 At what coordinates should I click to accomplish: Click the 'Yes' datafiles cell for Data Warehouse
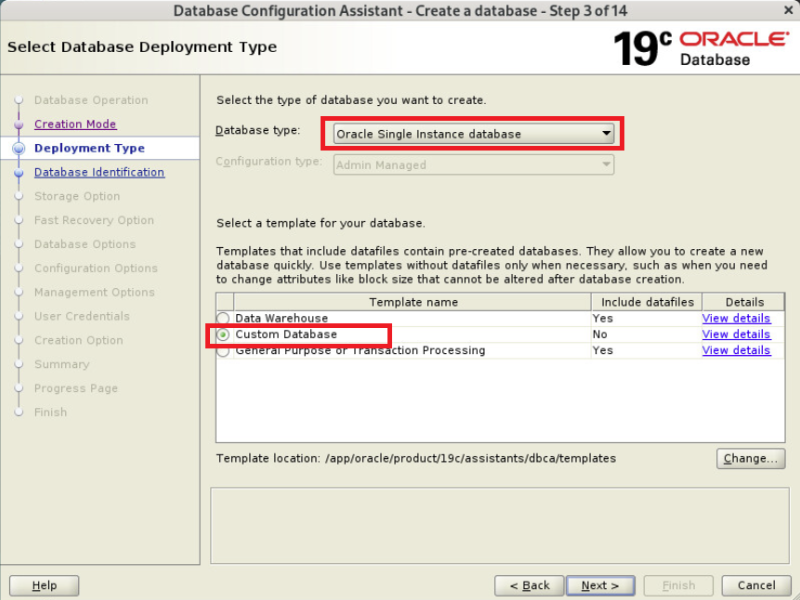(646, 318)
